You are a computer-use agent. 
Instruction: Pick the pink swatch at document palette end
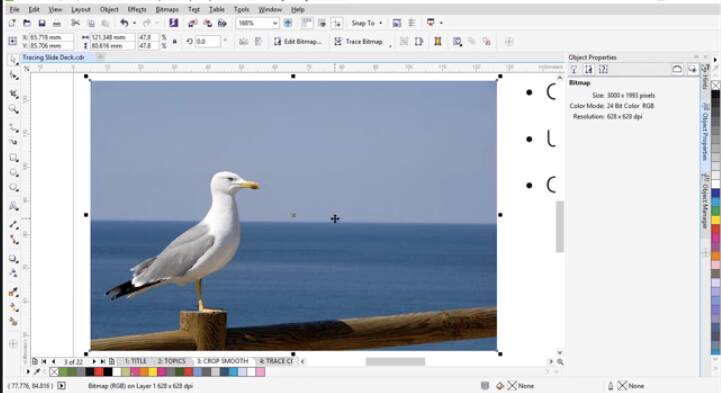(260, 372)
